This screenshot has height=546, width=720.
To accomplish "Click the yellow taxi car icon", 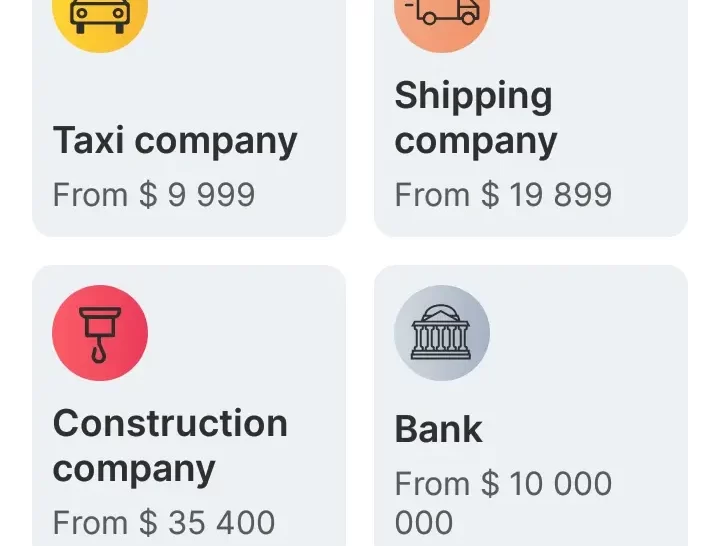I will (x=100, y=15).
